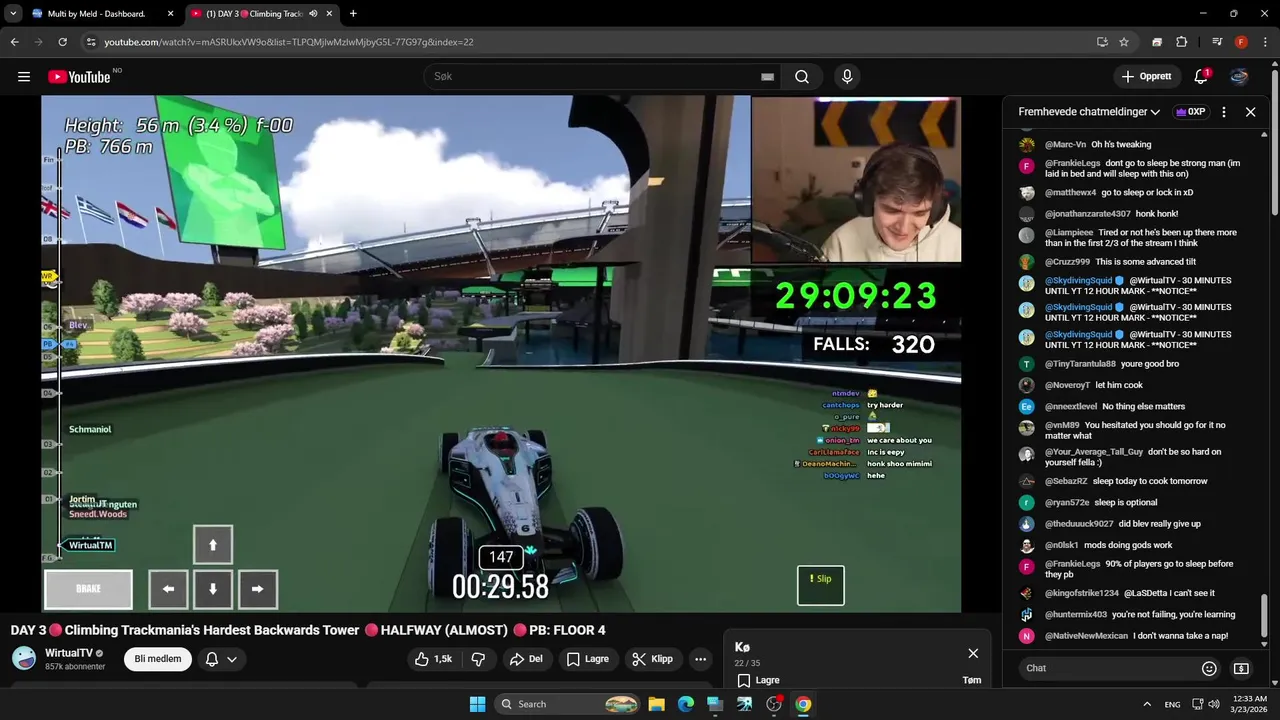Open Microsoft Edge from taskbar

click(685, 704)
